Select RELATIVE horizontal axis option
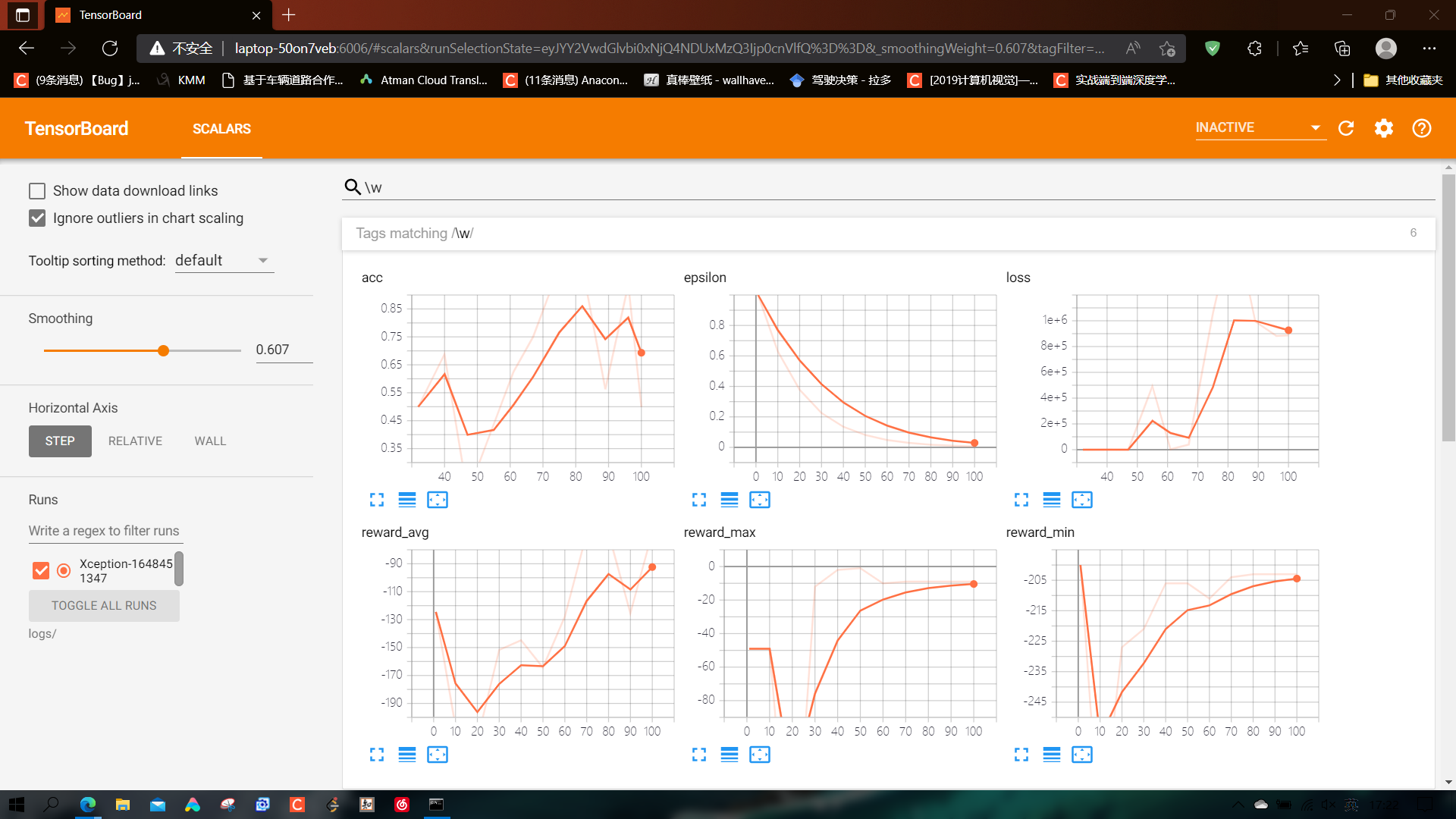The width and height of the screenshot is (1456, 819). click(x=135, y=441)
